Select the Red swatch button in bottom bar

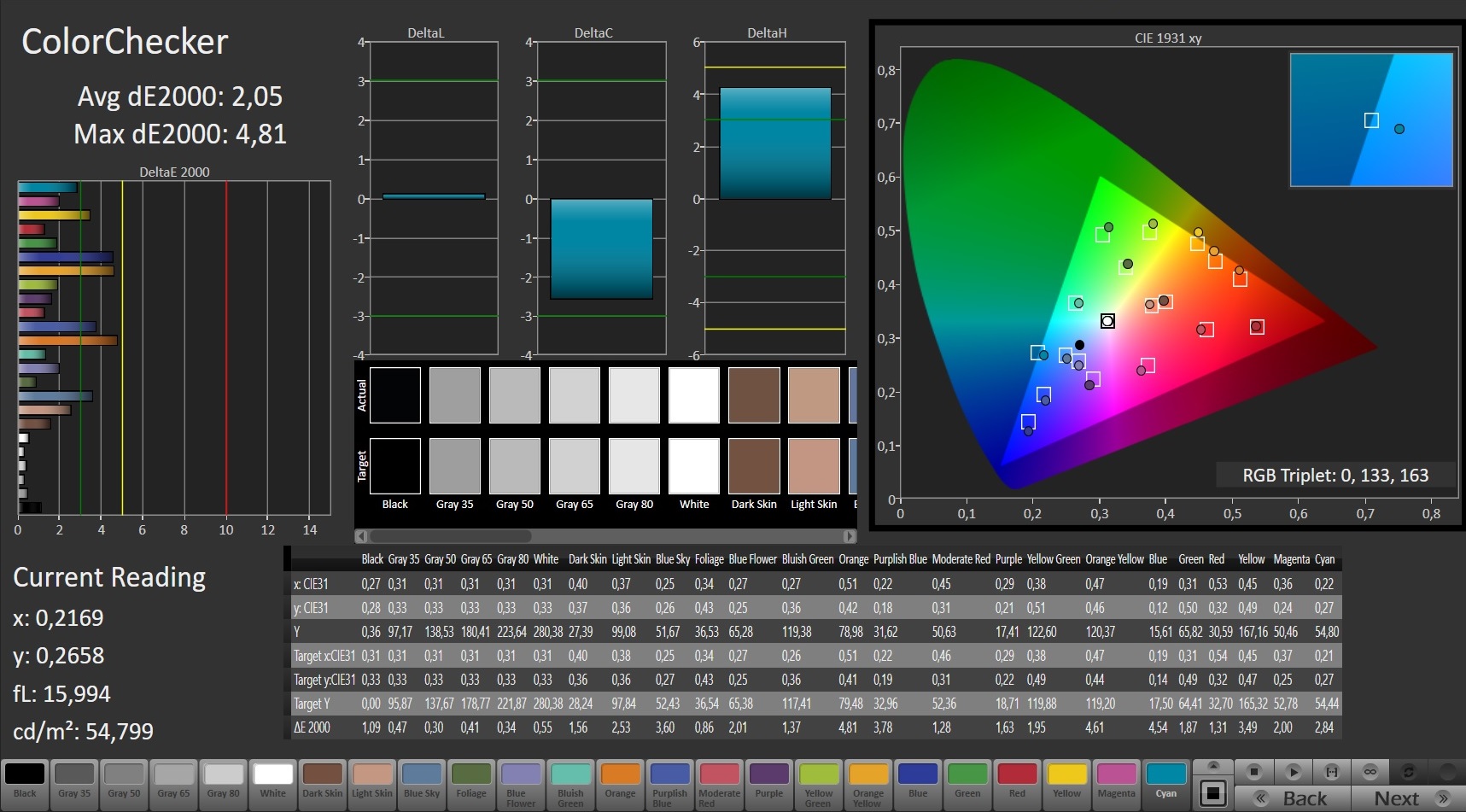[x=1017, y=783]
